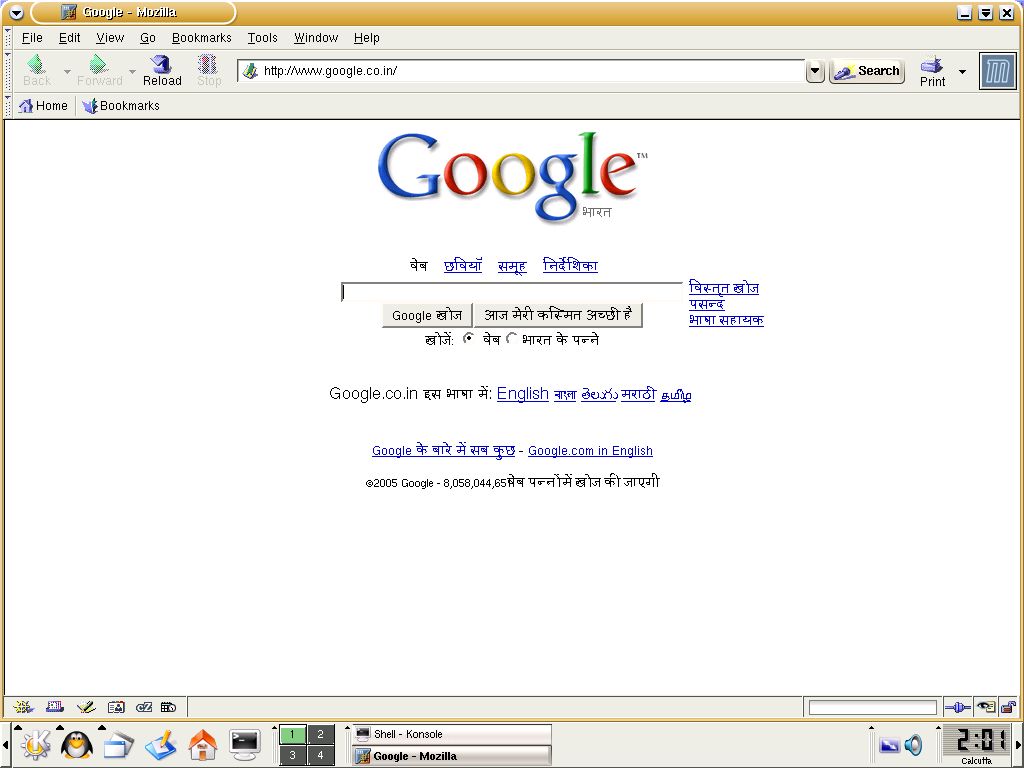The image size is (1024, 768).
Task: Click the status bar progress meter
Action: pos(872,707)
